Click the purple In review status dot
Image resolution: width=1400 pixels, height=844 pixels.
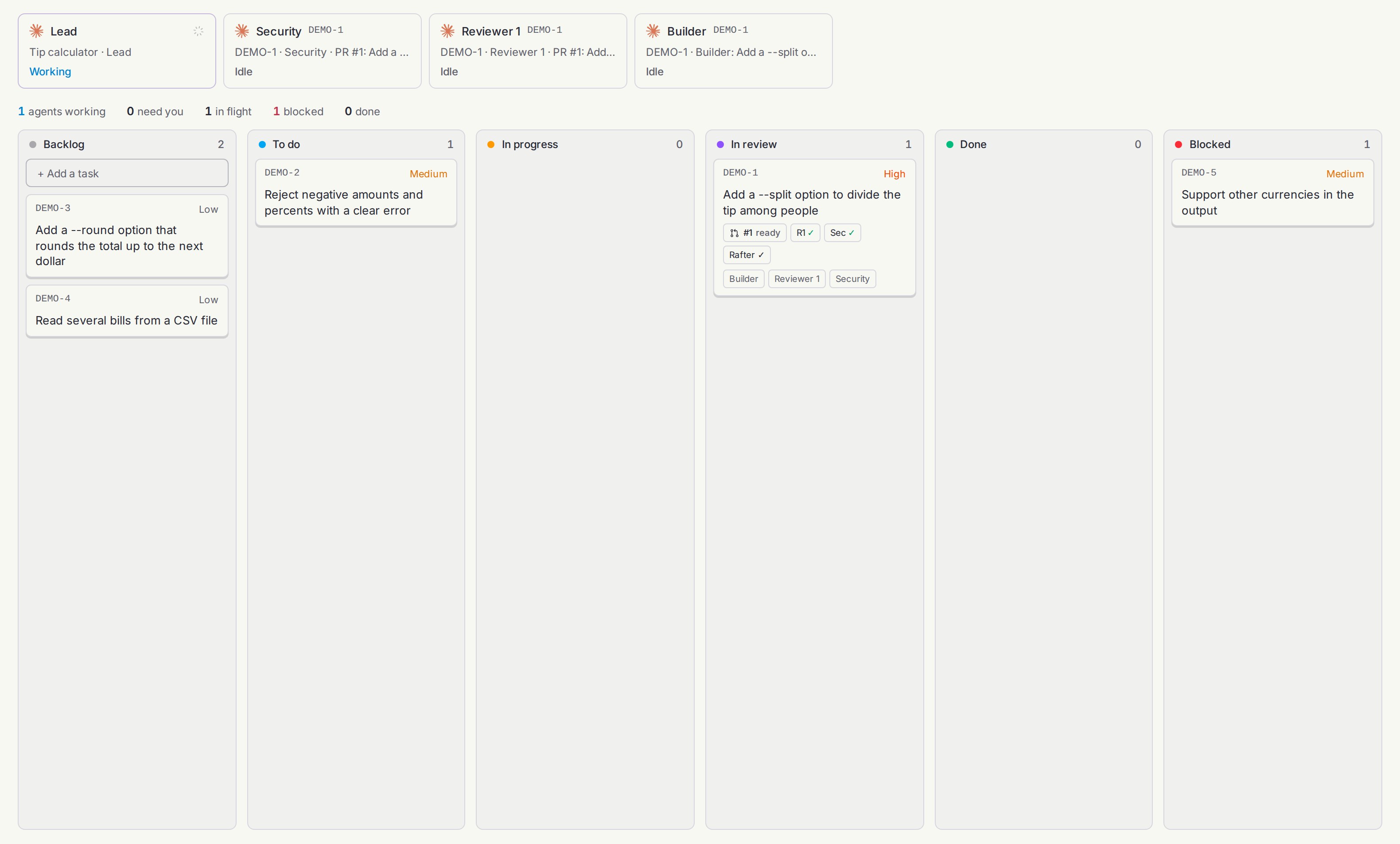coord(720,145)
